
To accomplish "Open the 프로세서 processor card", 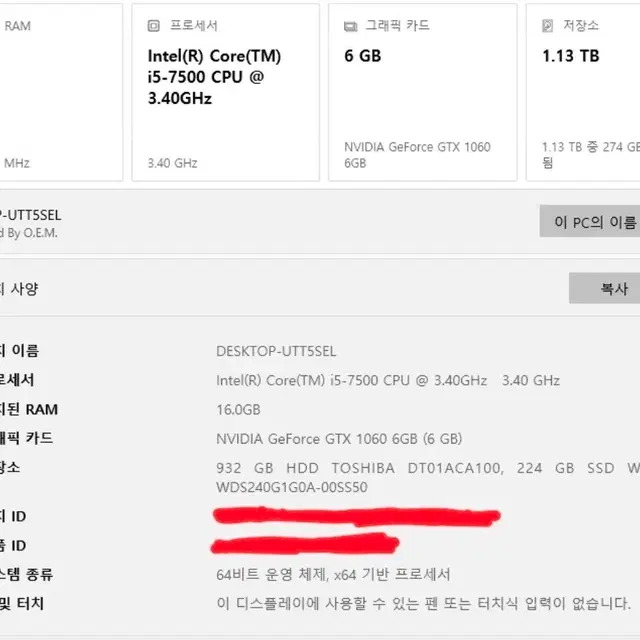I will pyautogui.click(x=225, y=92).
